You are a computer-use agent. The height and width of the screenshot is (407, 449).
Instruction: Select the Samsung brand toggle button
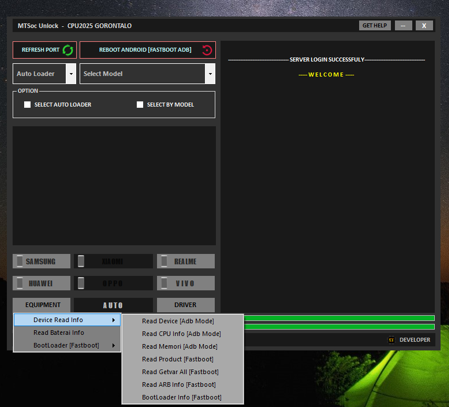[42, 261]
